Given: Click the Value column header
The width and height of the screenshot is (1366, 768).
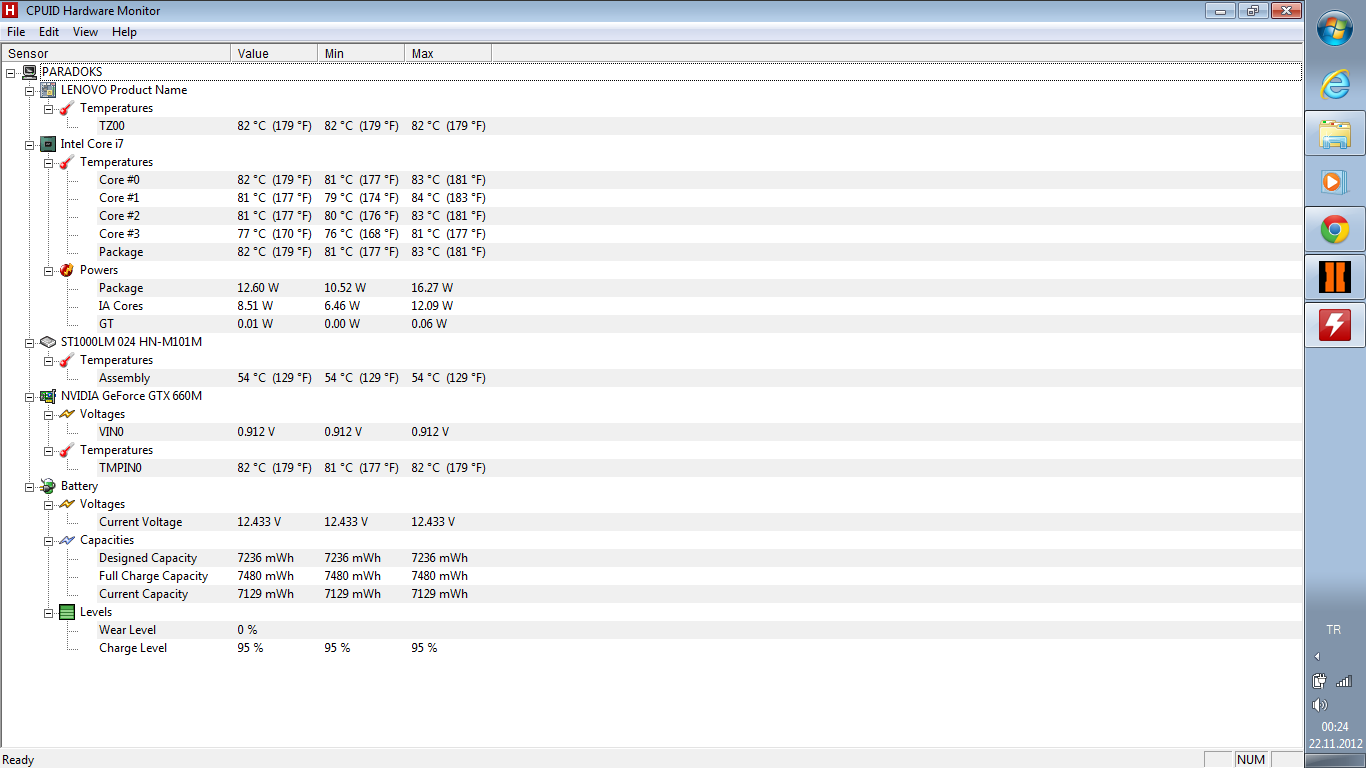Looking at the screenshot, I should coord(274,53).
